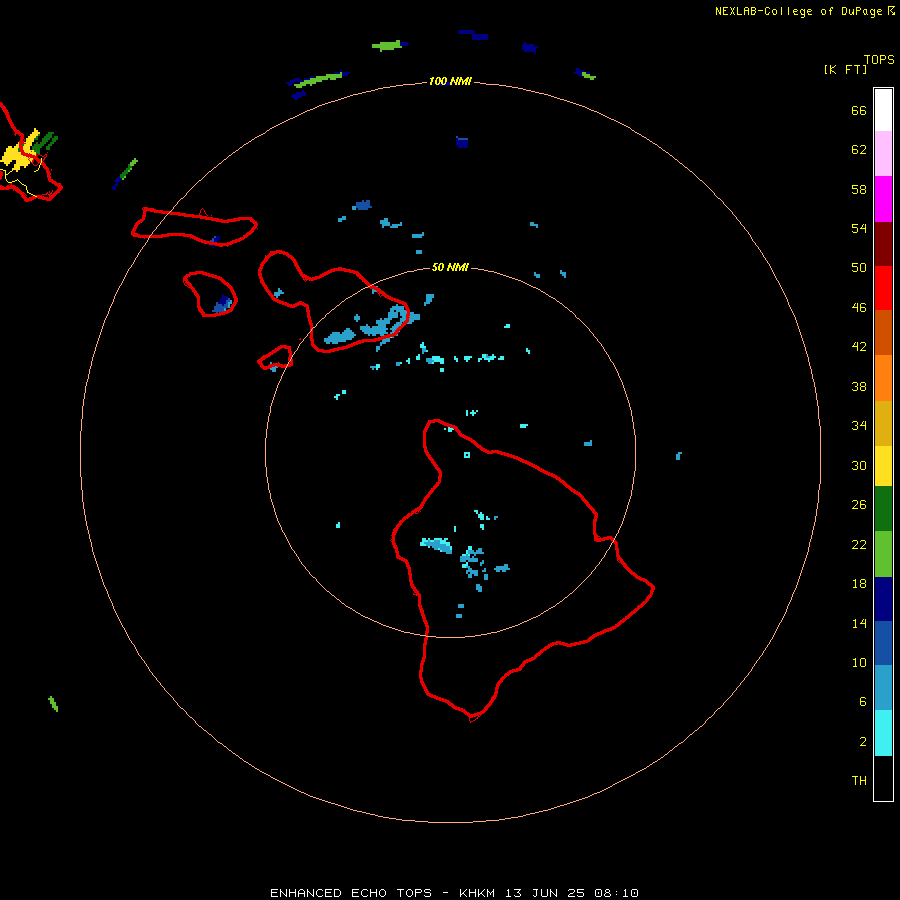This screenshot has width=900, height=900.
Task: Click the white swatch atop the tops scale
Action: click(x=883, y=110)
